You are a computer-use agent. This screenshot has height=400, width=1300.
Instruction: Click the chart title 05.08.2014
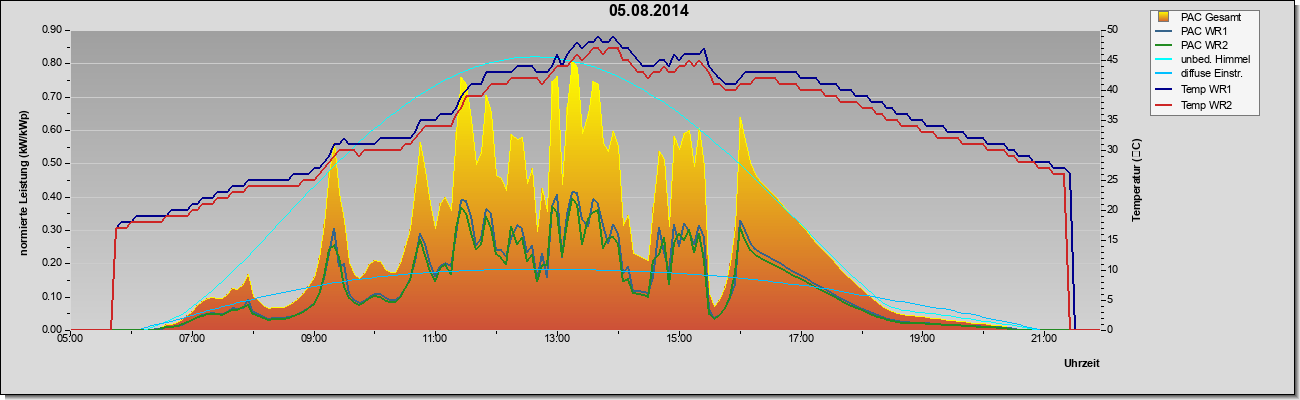click(x=648, y=10)
